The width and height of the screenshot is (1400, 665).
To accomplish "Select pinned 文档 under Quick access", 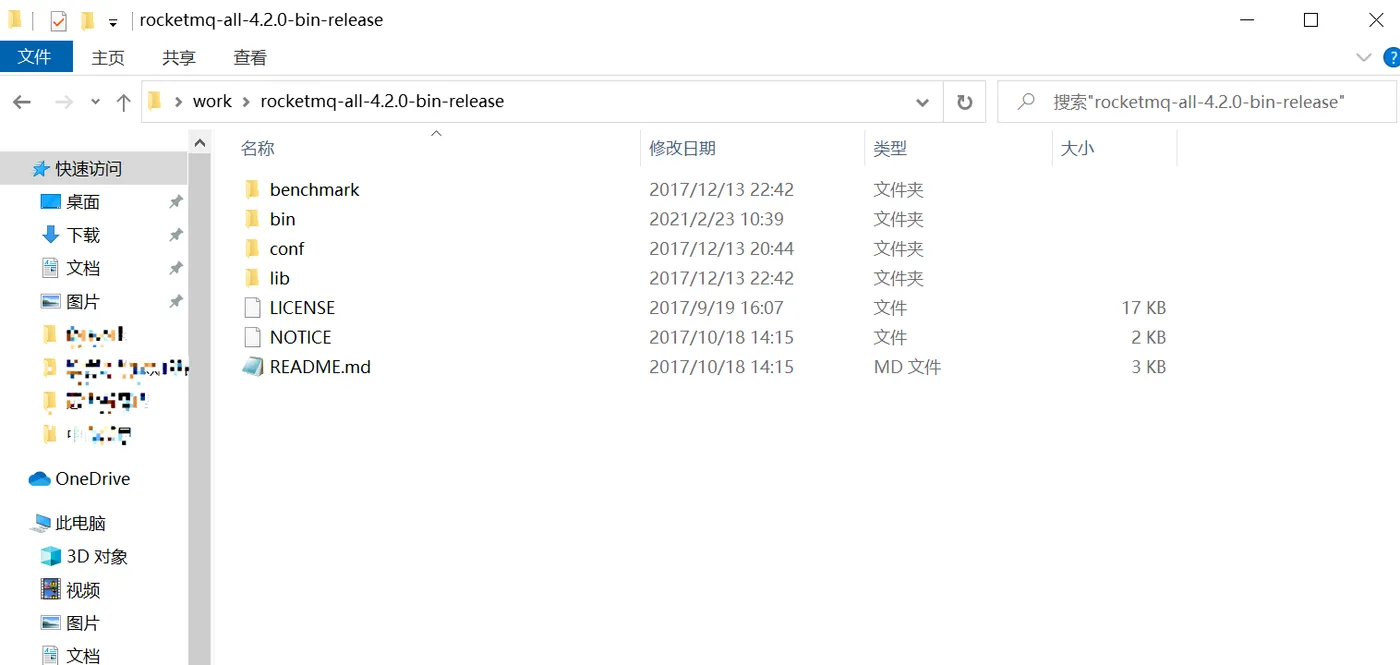I will [x=83, y=268].
